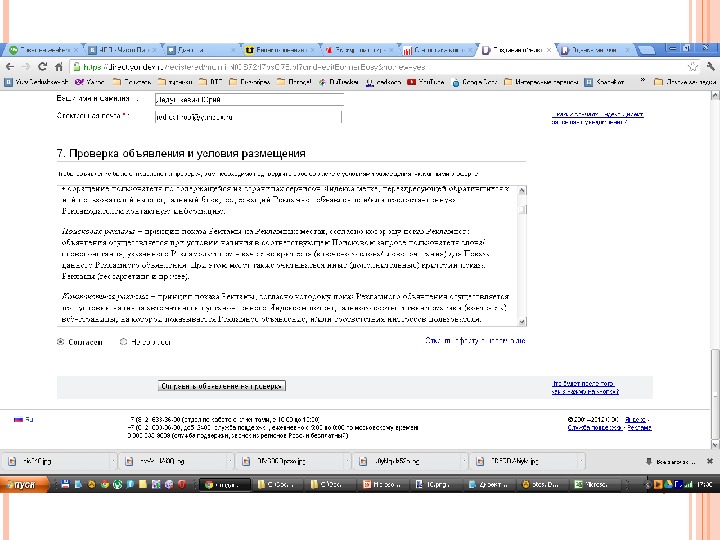Close the downloads bar with X
Image resolution: width=720 pixels, height=540 pixels.
point(709,461)
